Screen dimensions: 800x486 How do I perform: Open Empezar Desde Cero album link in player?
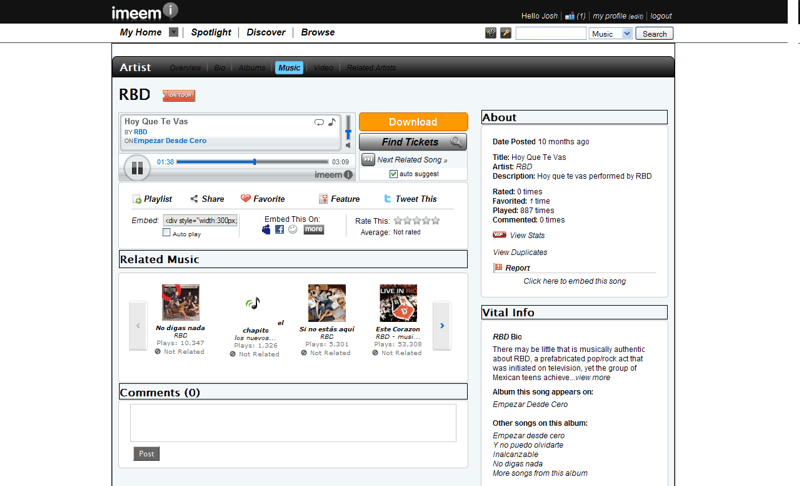(x=170, y=141)
